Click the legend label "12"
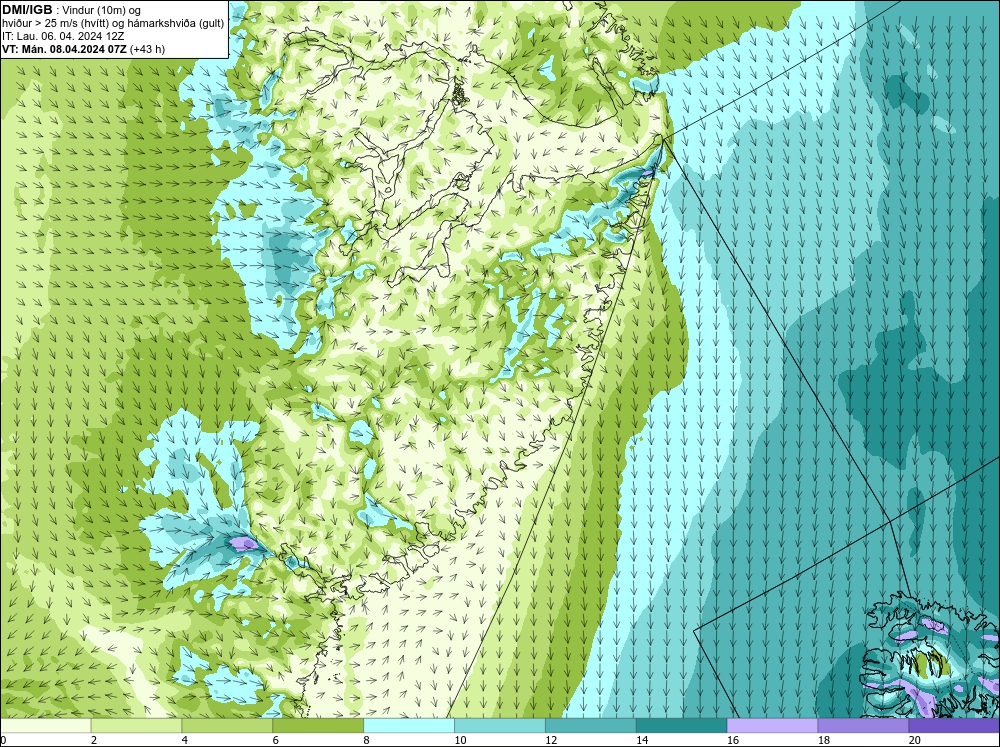The height and width of the screenshot is (747, 1000). pos(551,740)
